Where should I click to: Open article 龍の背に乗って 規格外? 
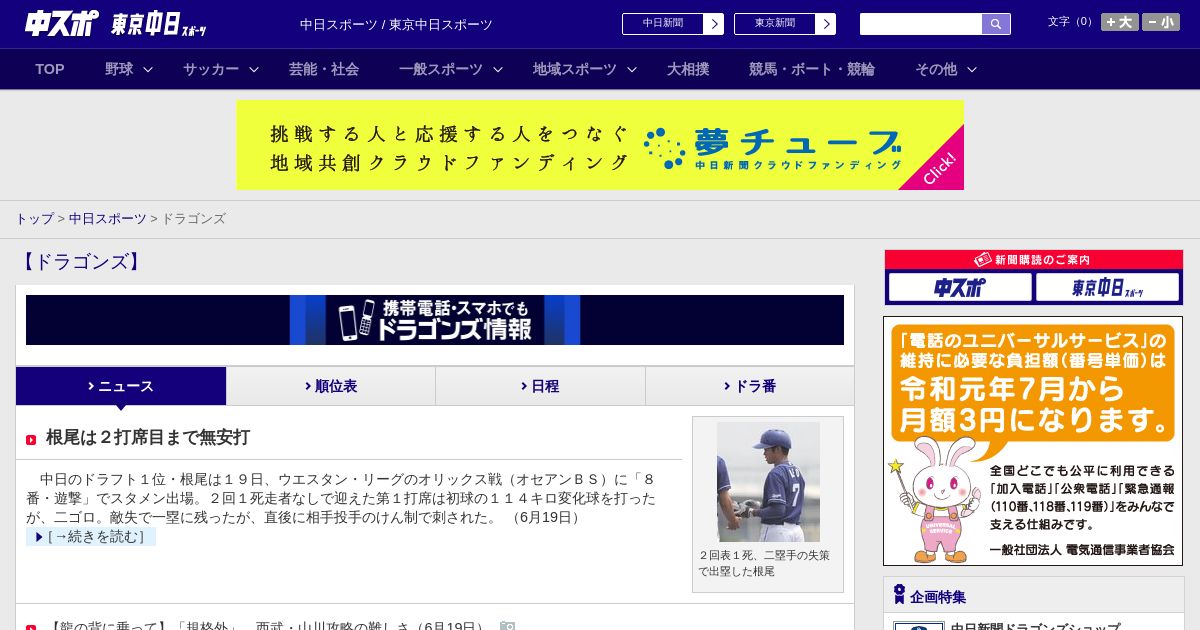(267, 627)
